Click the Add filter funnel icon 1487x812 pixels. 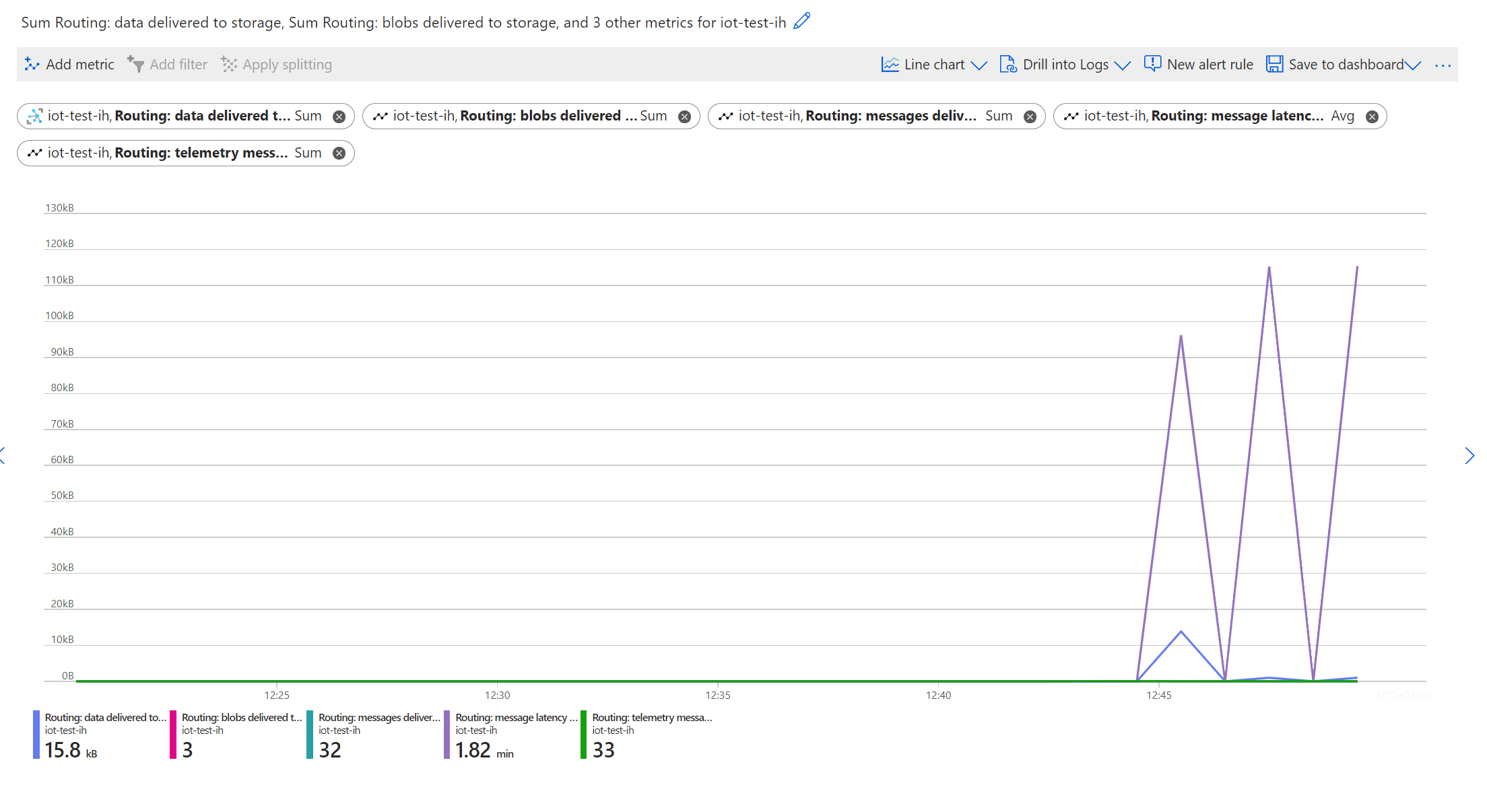(x=135, y=65)
